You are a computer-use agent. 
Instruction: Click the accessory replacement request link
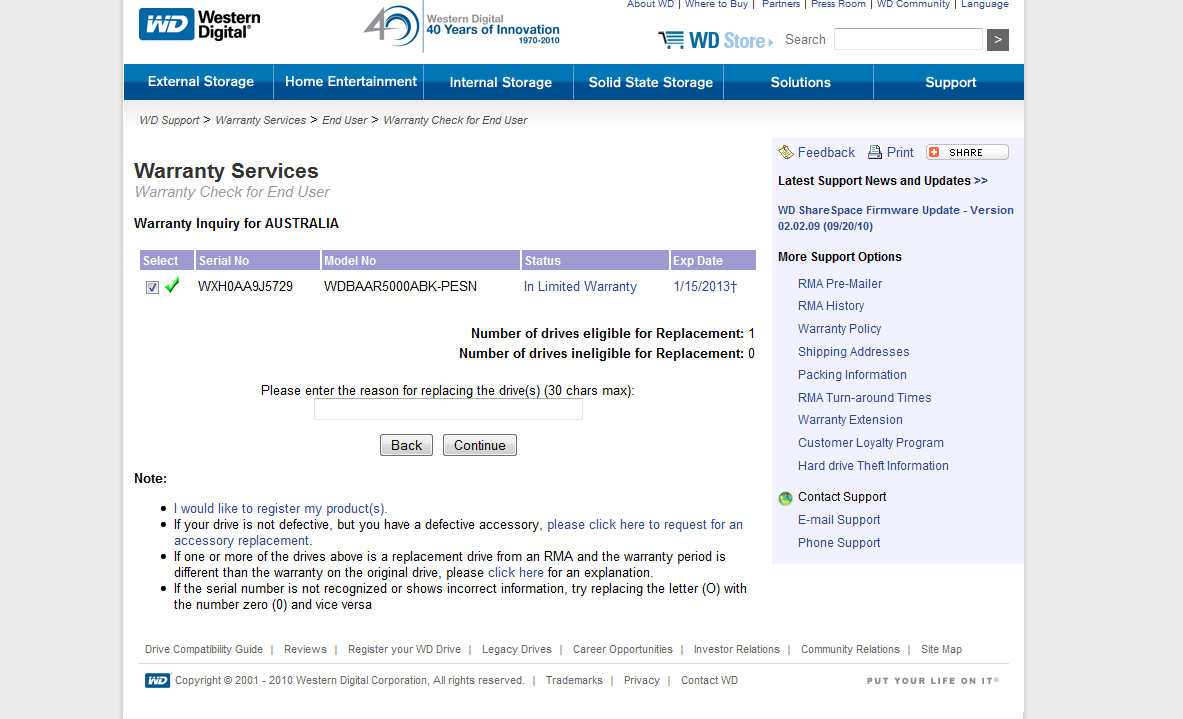click(645, 524)
